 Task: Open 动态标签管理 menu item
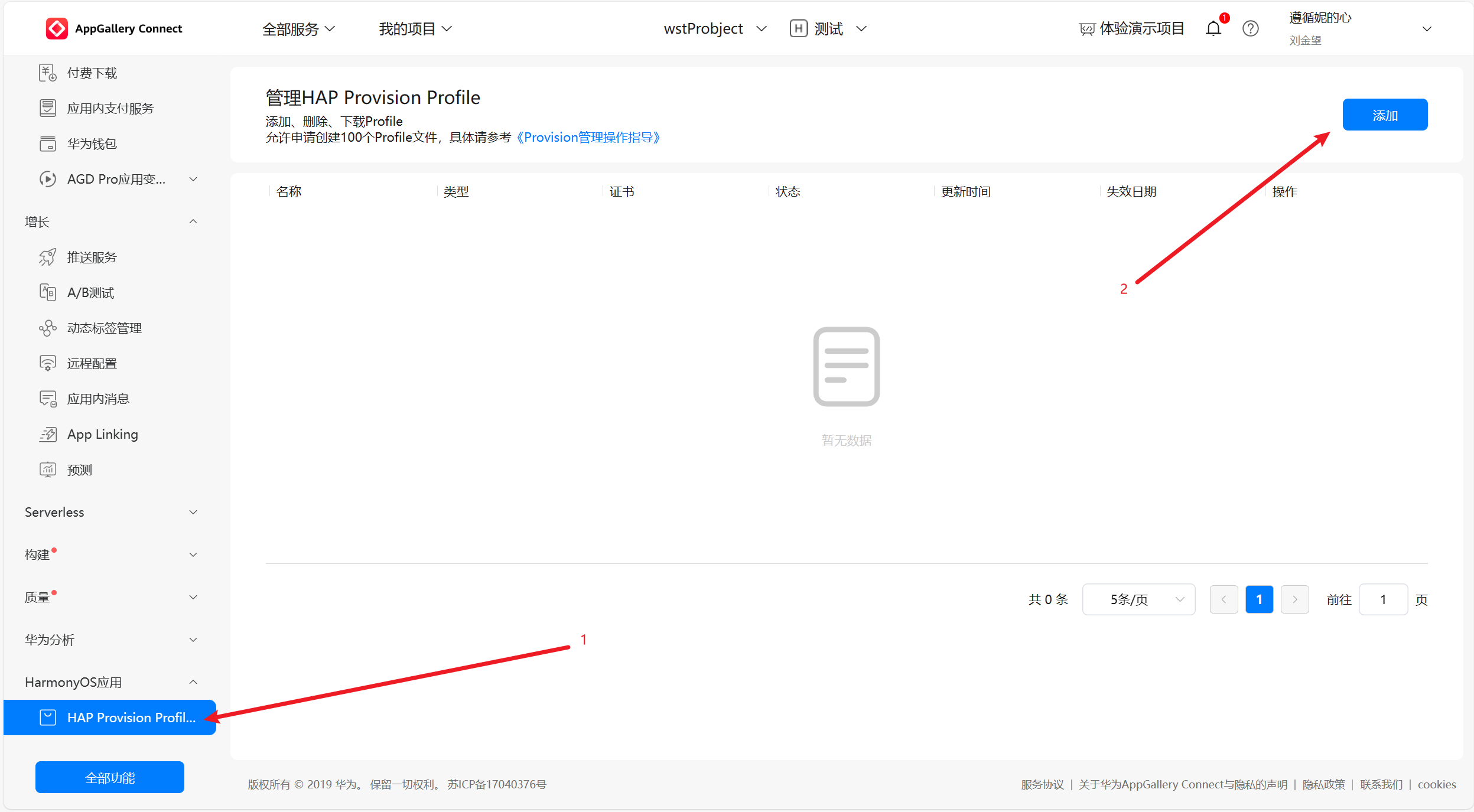[105, 328]
